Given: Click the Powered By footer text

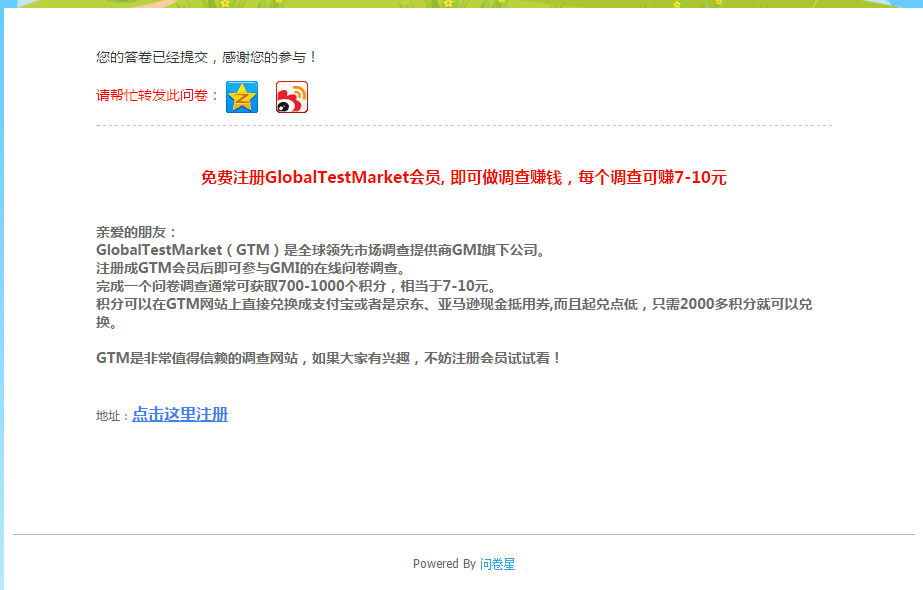Looking at the screenshot, I should pyautogui.click(x=444, y=564).
